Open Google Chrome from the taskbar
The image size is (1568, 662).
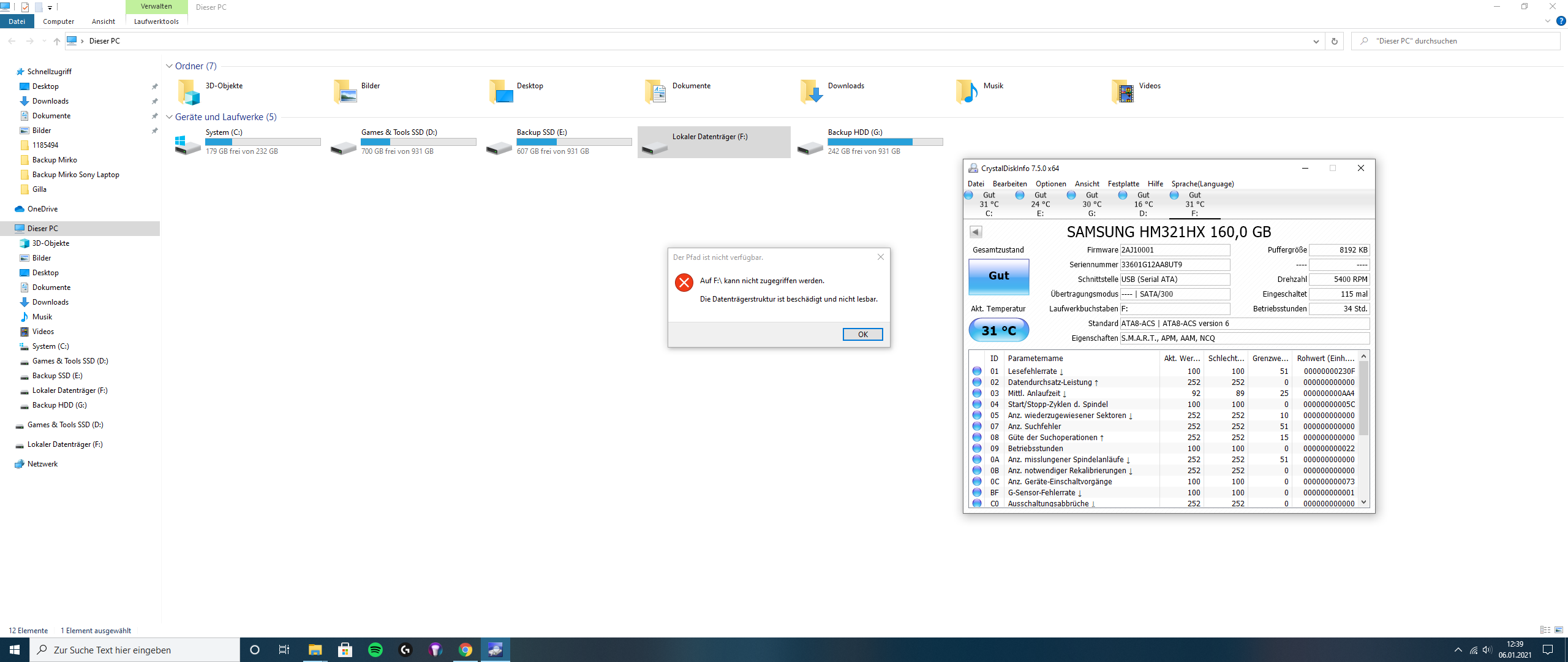(x=466, y=650)
